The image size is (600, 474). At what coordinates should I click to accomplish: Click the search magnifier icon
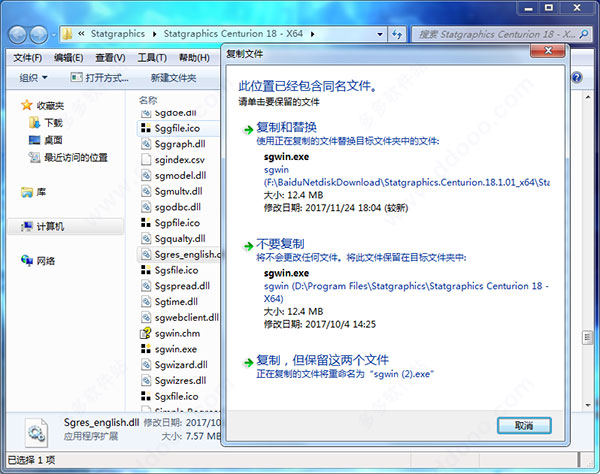coord(584,34)
